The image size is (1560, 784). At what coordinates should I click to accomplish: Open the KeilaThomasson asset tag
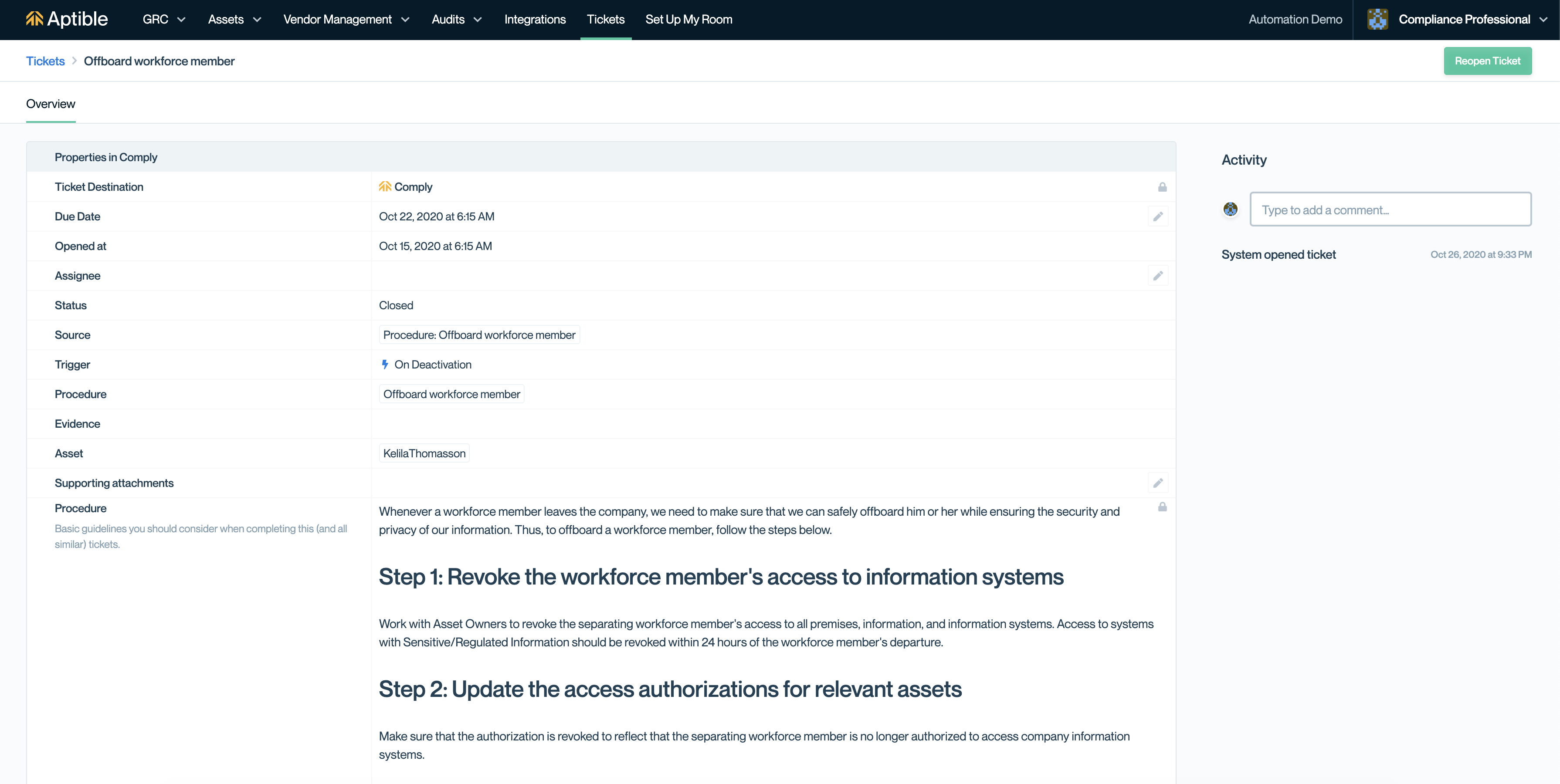tap(424, 453)
